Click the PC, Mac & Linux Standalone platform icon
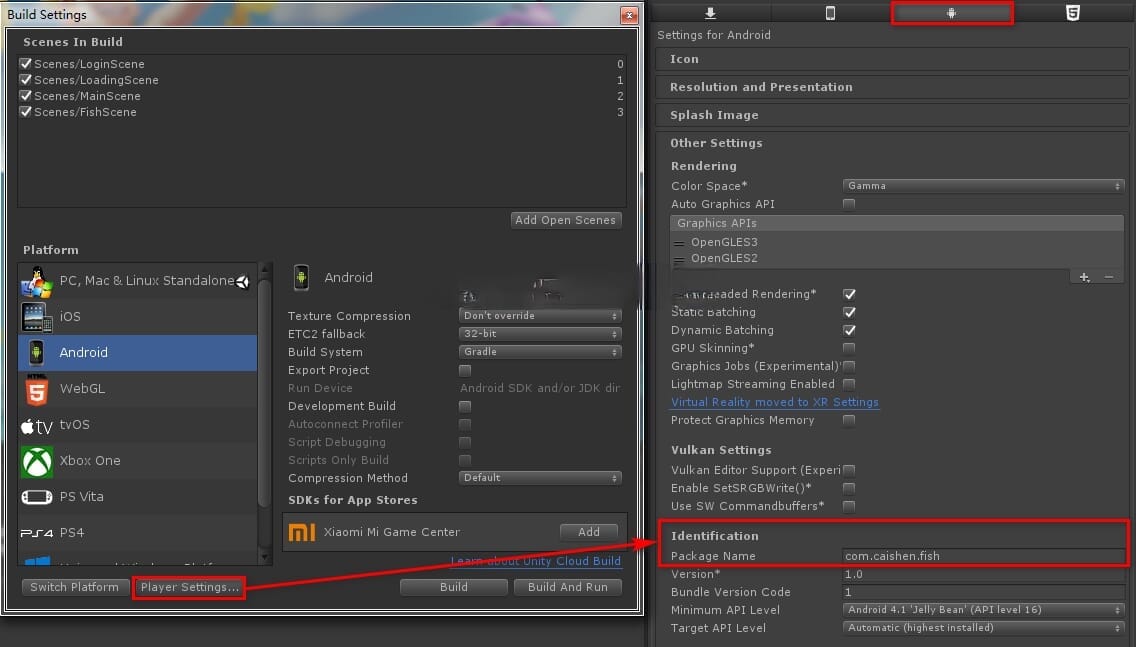 click(36, 281)
